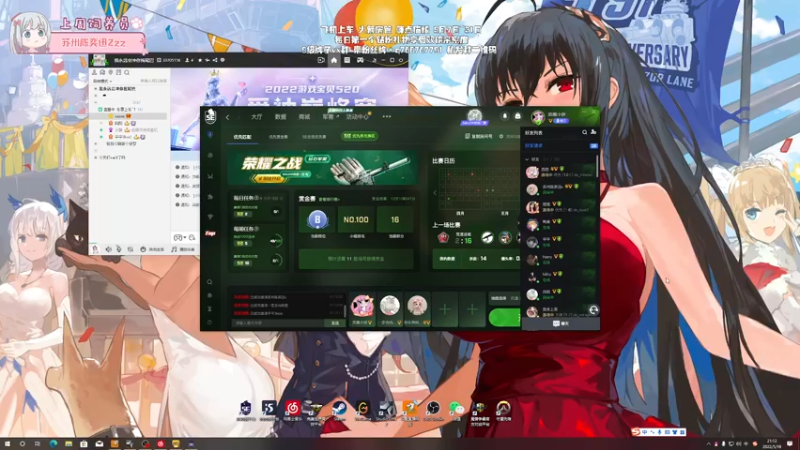Image resolution: width=800 pixels, height=450 pixels.
Task: Click the green start match button
Action: 505,317
